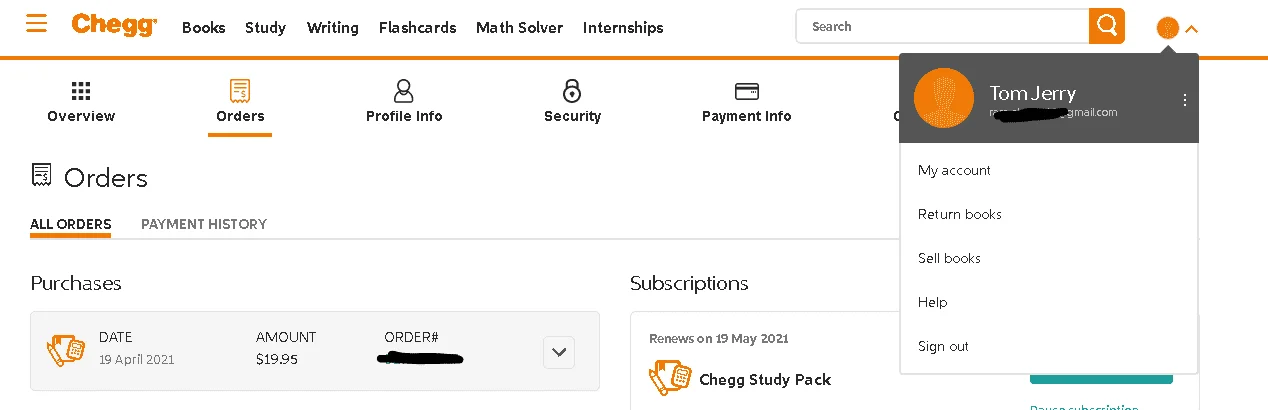Focus the Search input field
Image resolution: width=1268 pixels, height=410 pixels.
click(x=943, y=26)
